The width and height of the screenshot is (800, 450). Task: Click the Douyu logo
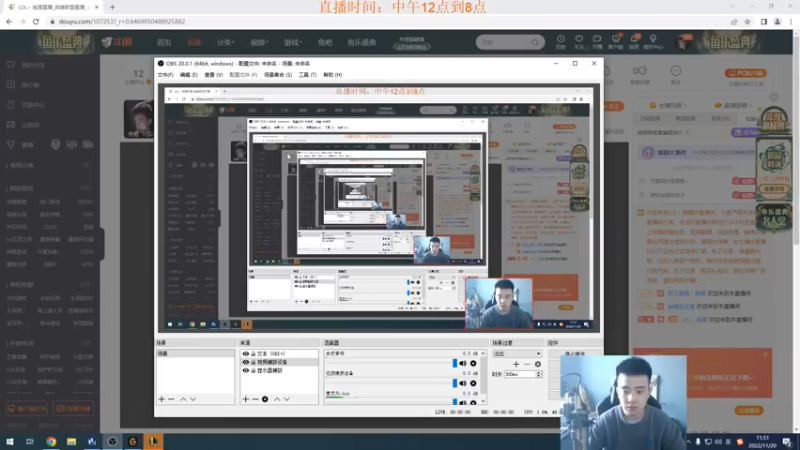tap(117, 42)
